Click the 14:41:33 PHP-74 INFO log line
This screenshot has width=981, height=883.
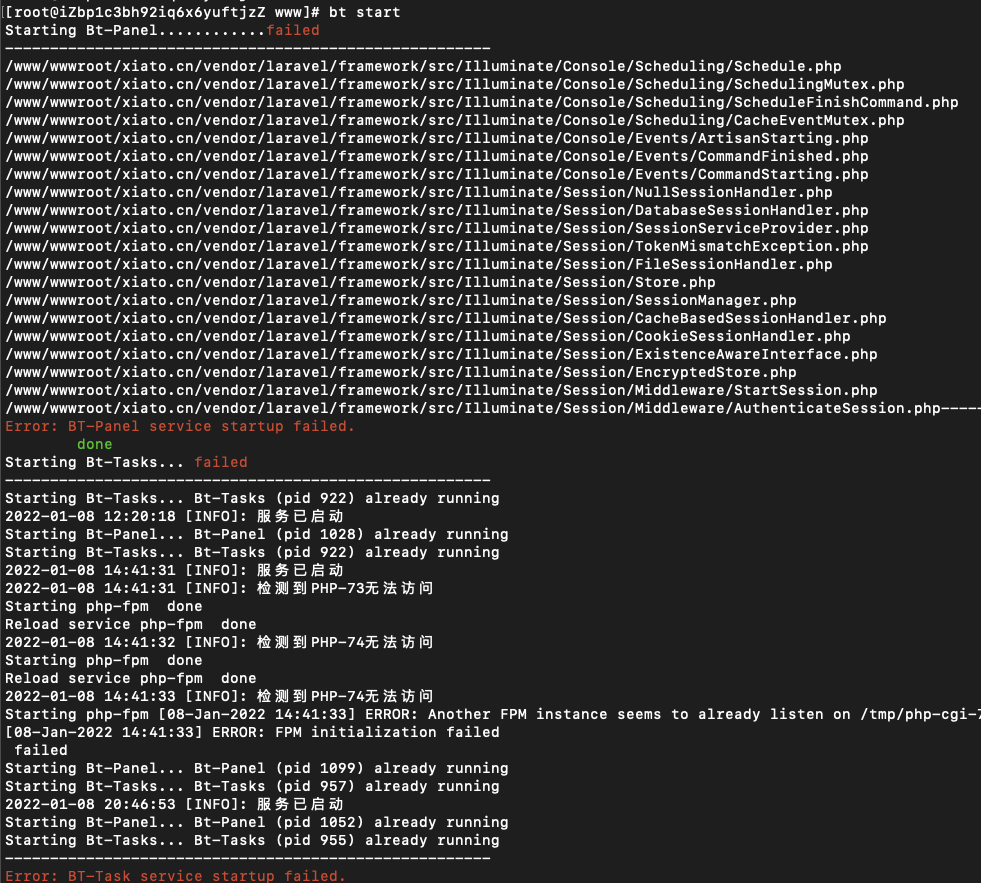pyautogui.click(x=220, y=697)
